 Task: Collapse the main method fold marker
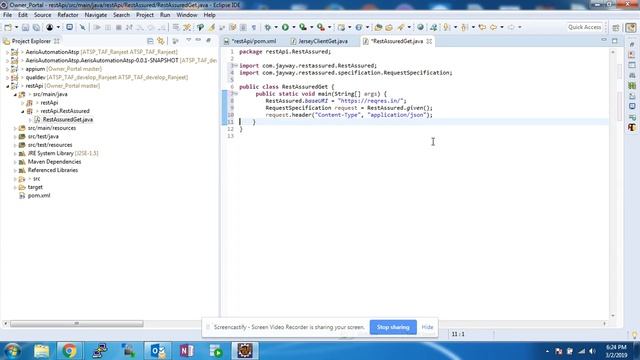click(x=236, y=94)
